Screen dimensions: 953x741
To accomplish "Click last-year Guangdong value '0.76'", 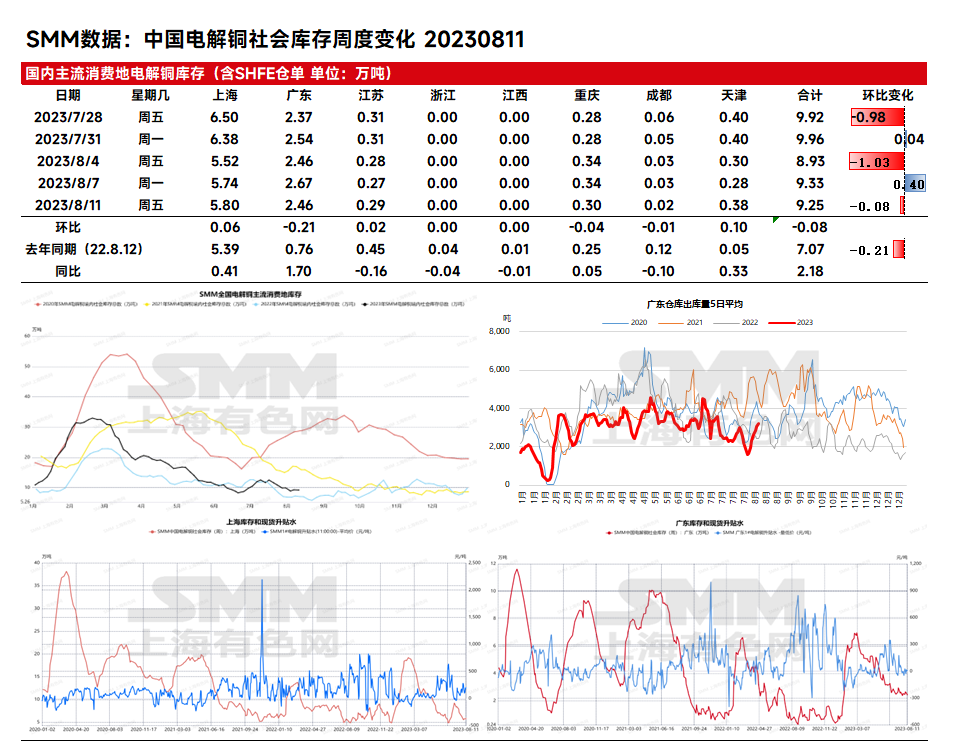I will click(x=298, y=249).
